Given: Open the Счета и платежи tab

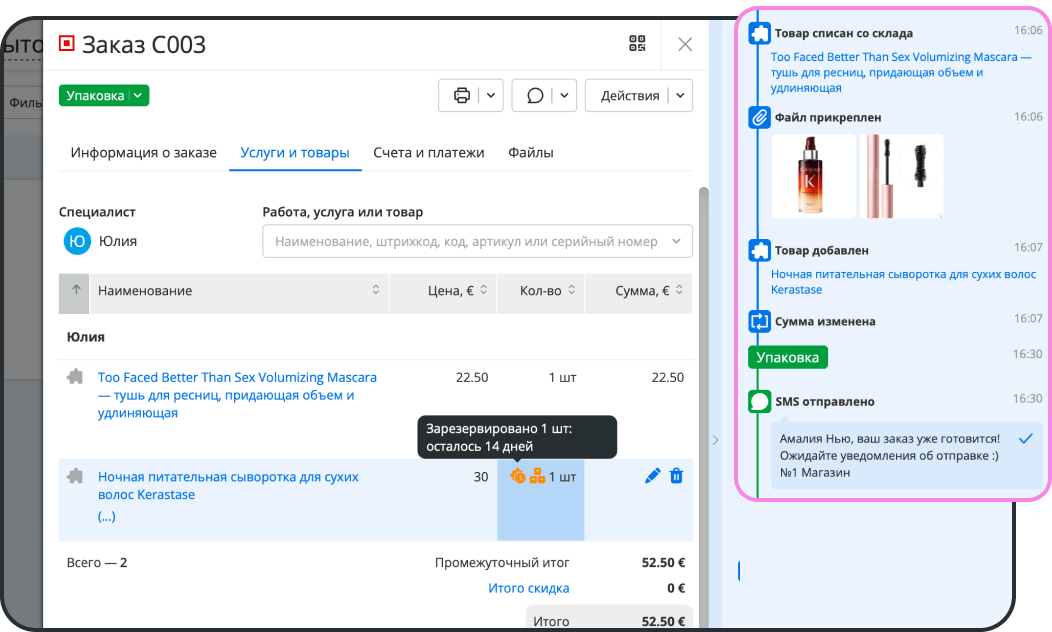Looking at the screenshot, I should (429, 152).
